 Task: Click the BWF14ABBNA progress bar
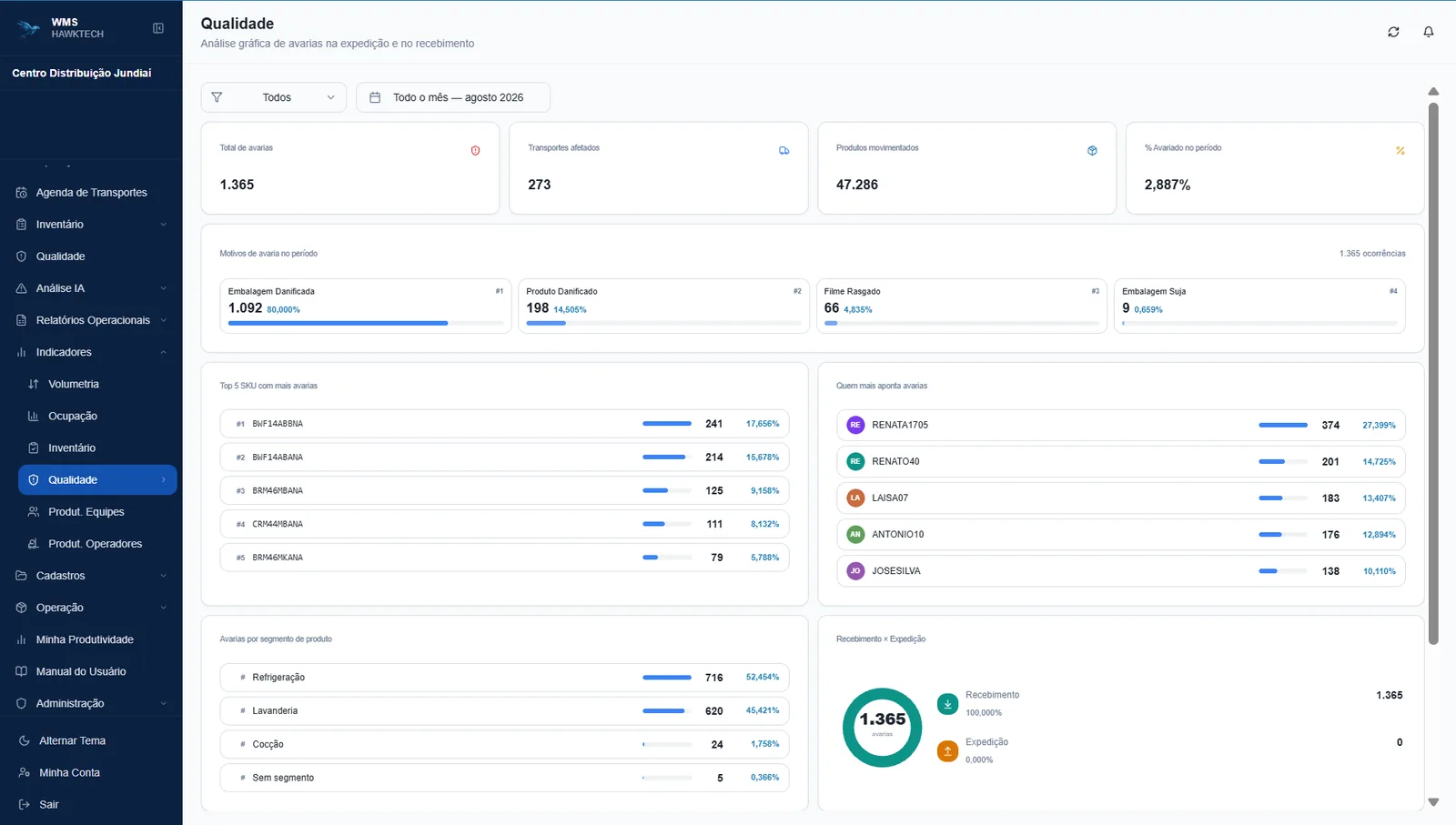(667, 424)
